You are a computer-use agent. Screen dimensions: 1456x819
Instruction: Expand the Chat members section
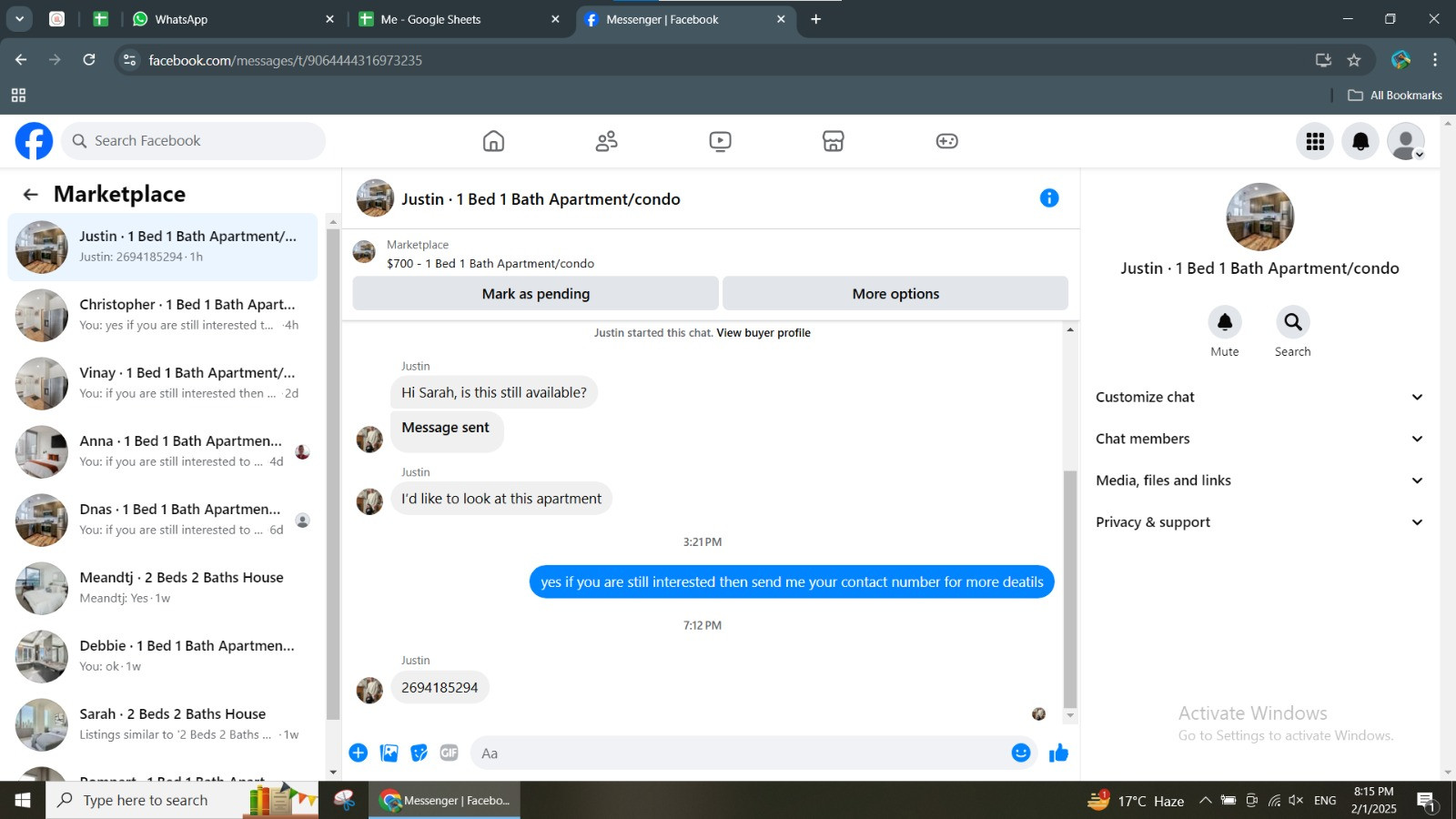click(x=1259, y=439)
